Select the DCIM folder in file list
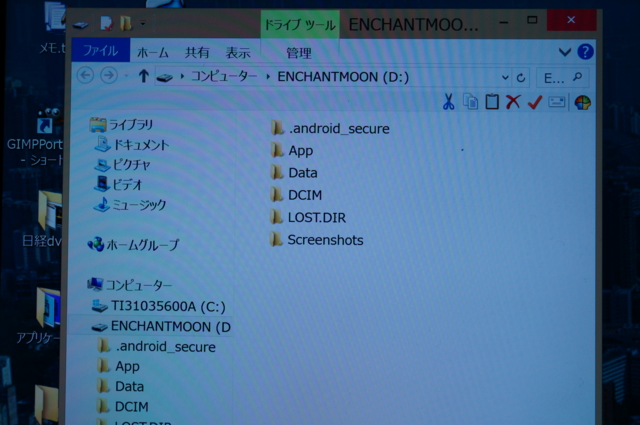Viewport: 640px width, 425px height. (296, 195)
